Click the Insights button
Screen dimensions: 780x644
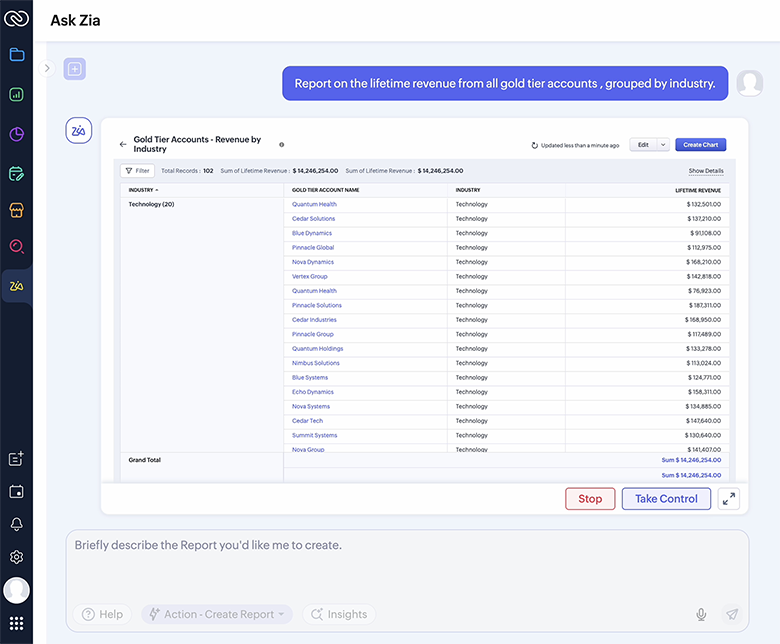339,614
